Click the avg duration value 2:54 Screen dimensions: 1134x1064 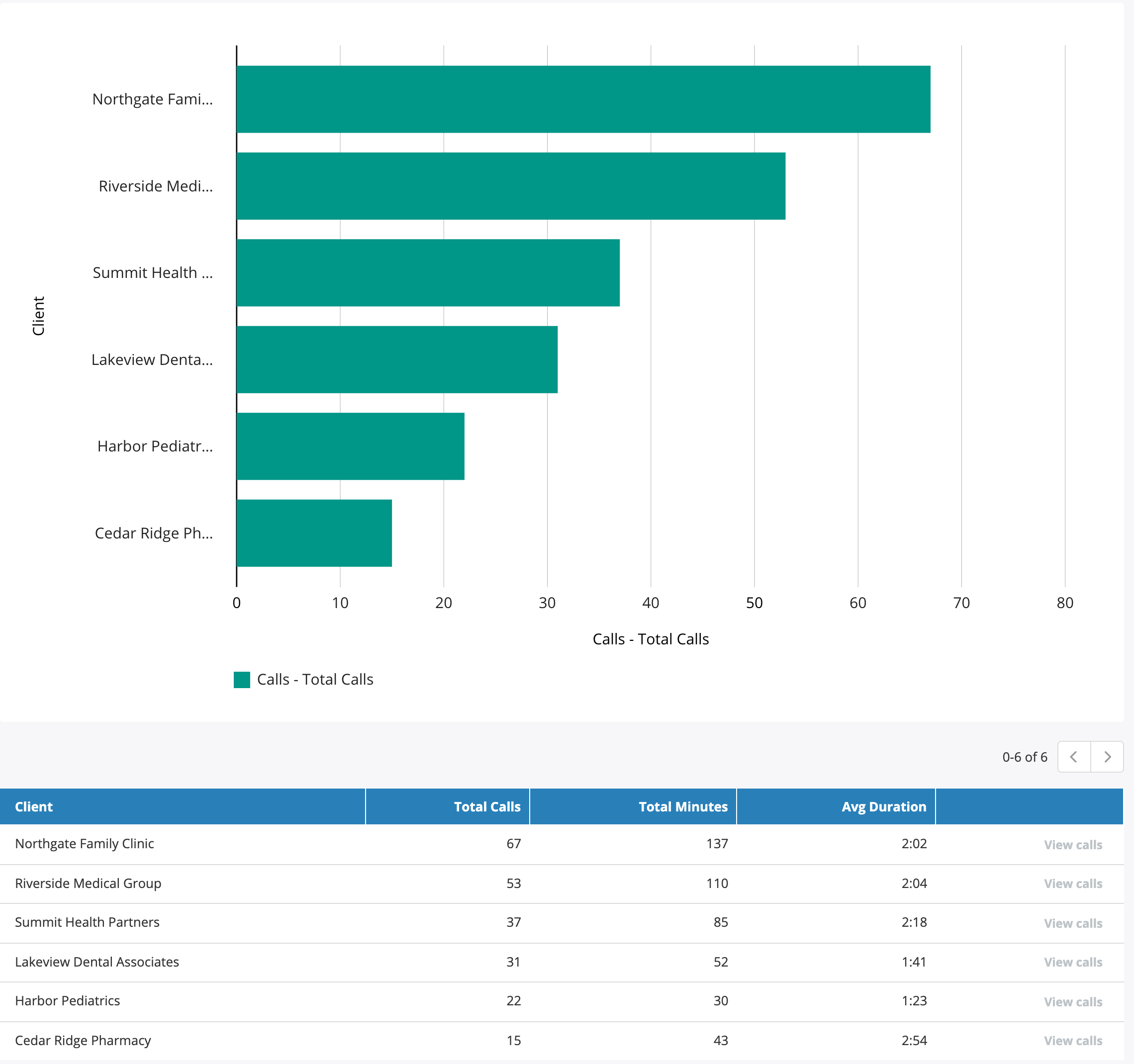(914, 1041)
